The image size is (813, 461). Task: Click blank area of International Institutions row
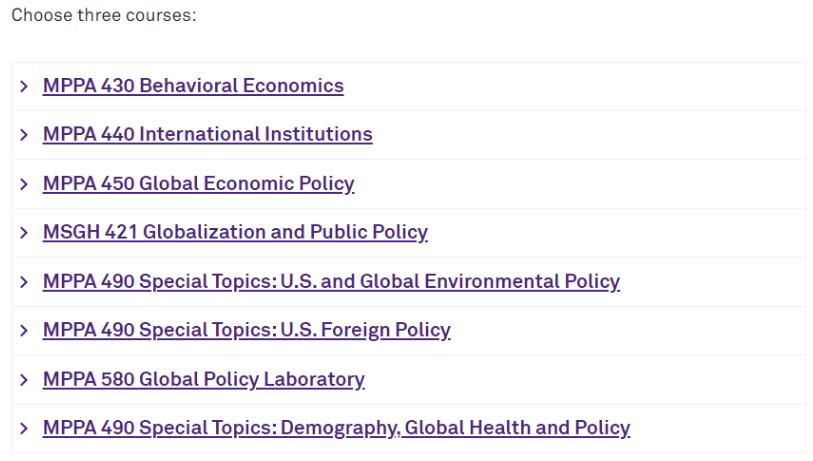[x=590, y=136]
